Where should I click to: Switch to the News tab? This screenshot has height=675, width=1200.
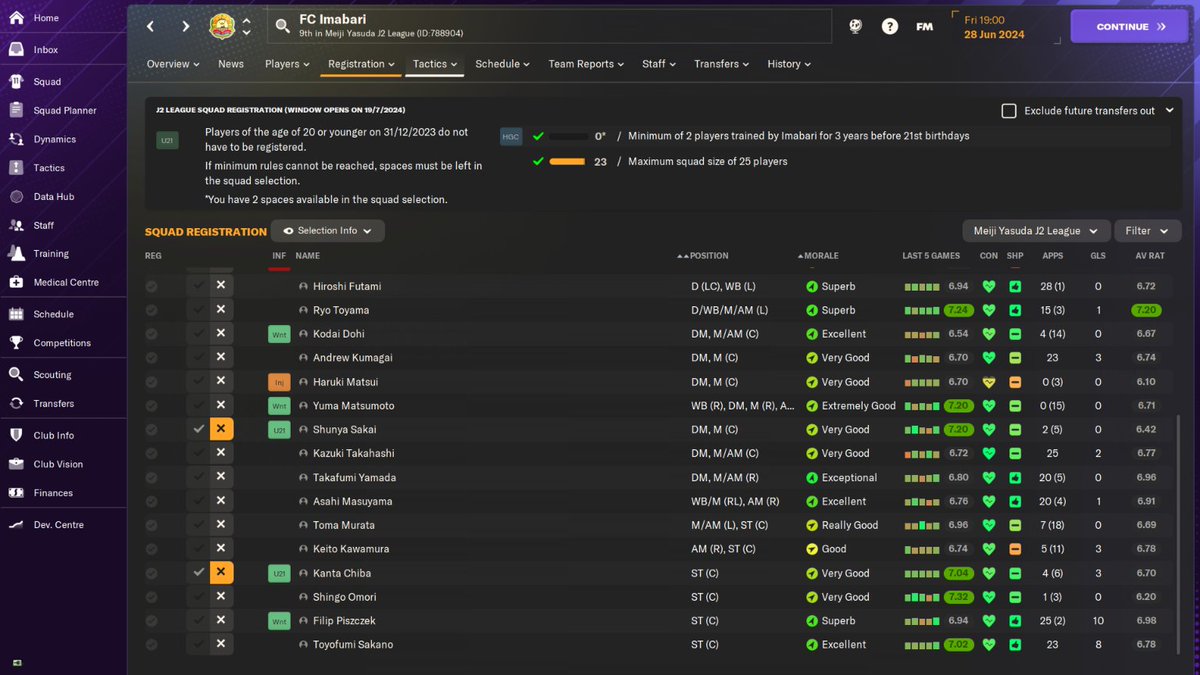pos(231,64)
